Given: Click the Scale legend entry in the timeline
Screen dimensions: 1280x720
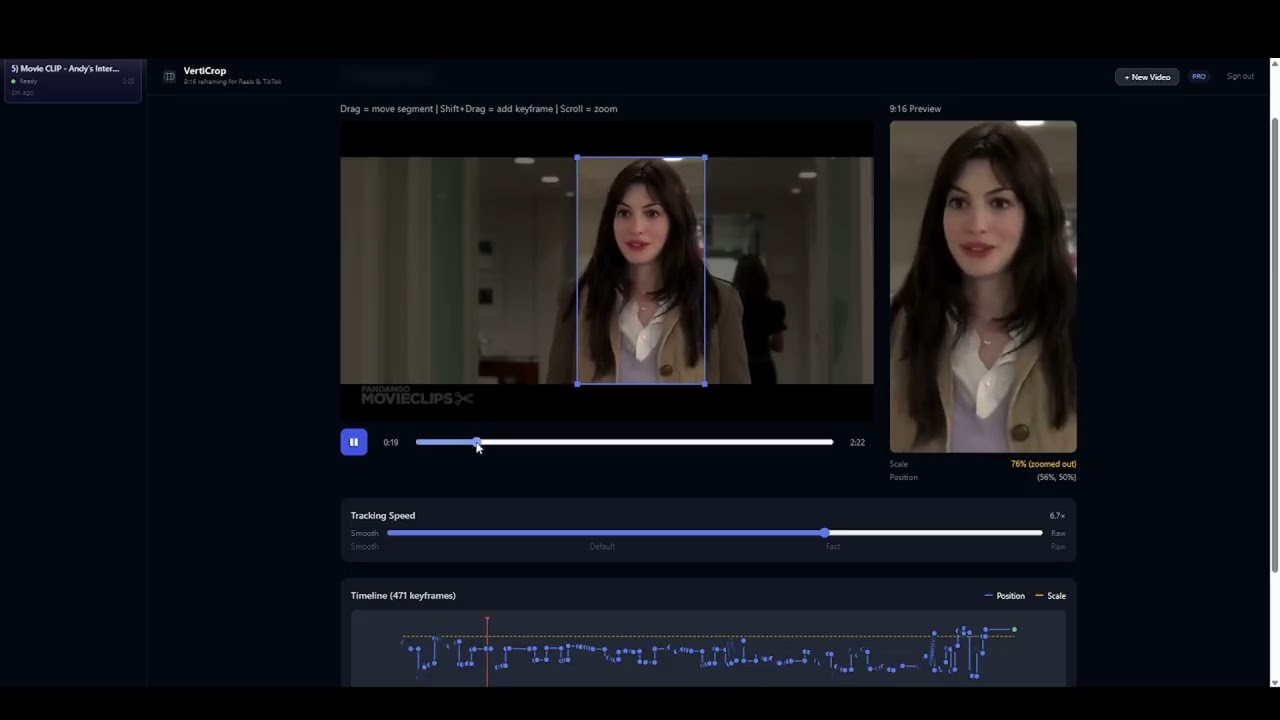Looking at the screenshot, I should coord(1050,596).
